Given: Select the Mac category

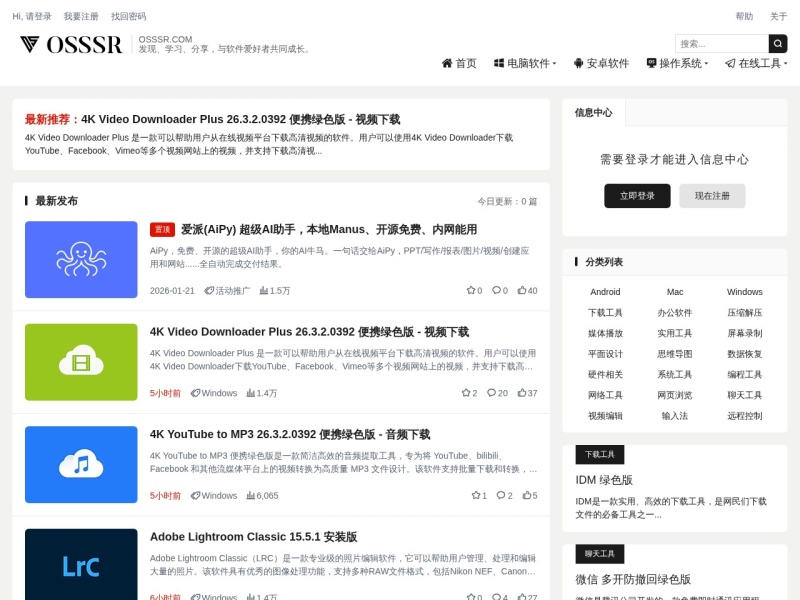Looking at the screenshot, I should tap(674, 292).
